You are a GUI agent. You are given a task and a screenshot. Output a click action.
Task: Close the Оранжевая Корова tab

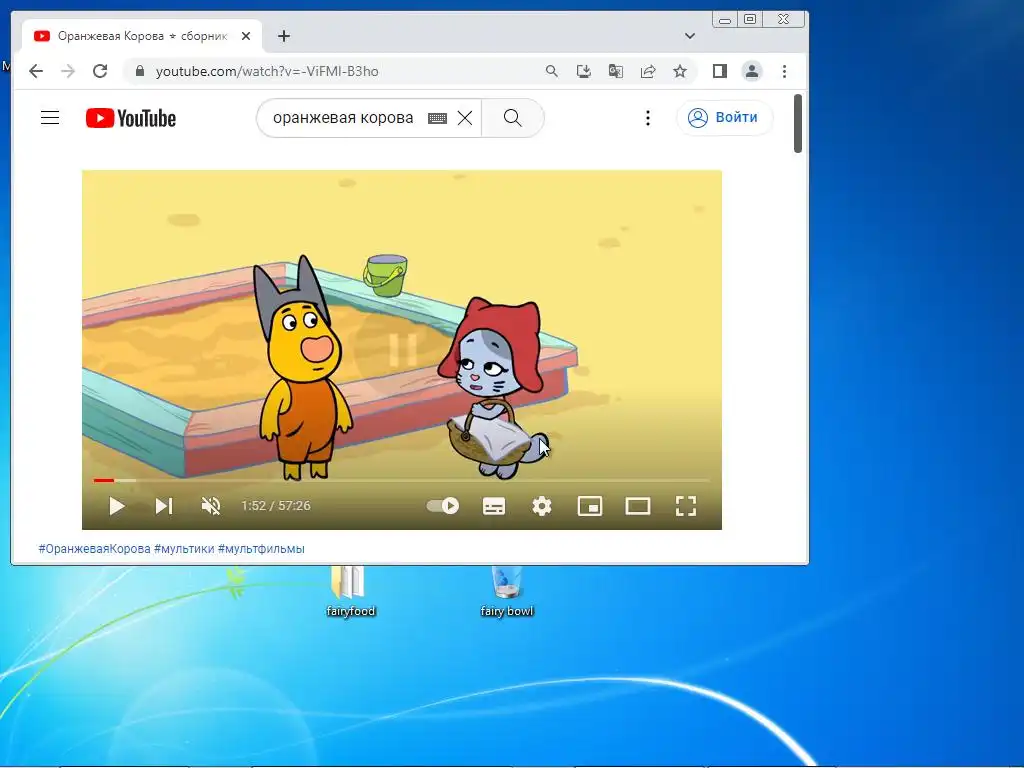pos(246,36)
